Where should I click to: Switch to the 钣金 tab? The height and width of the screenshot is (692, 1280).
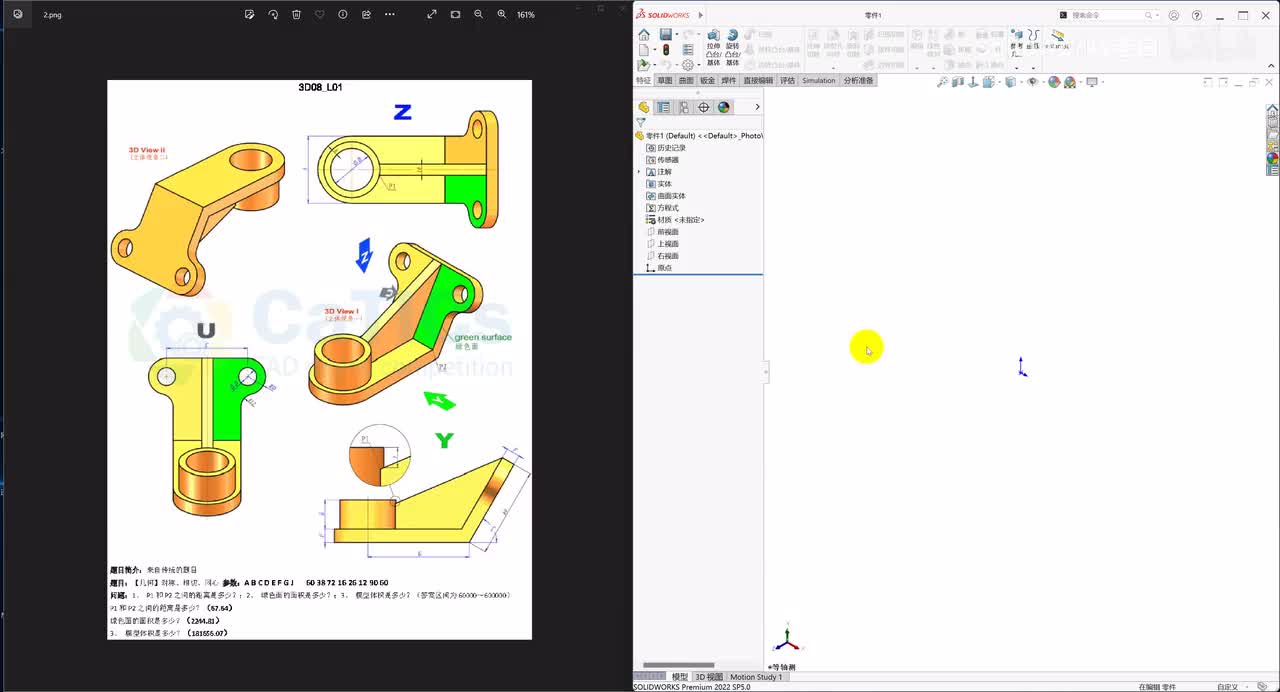pyautogui.click(x=708, y=81)
